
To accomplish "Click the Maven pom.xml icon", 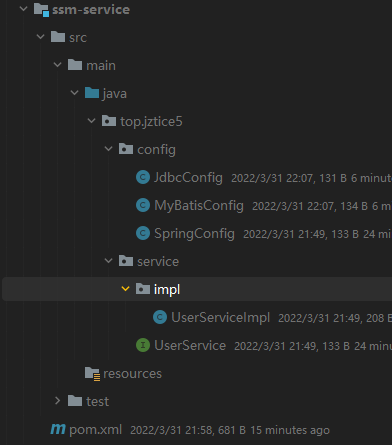I will (58, 429).
